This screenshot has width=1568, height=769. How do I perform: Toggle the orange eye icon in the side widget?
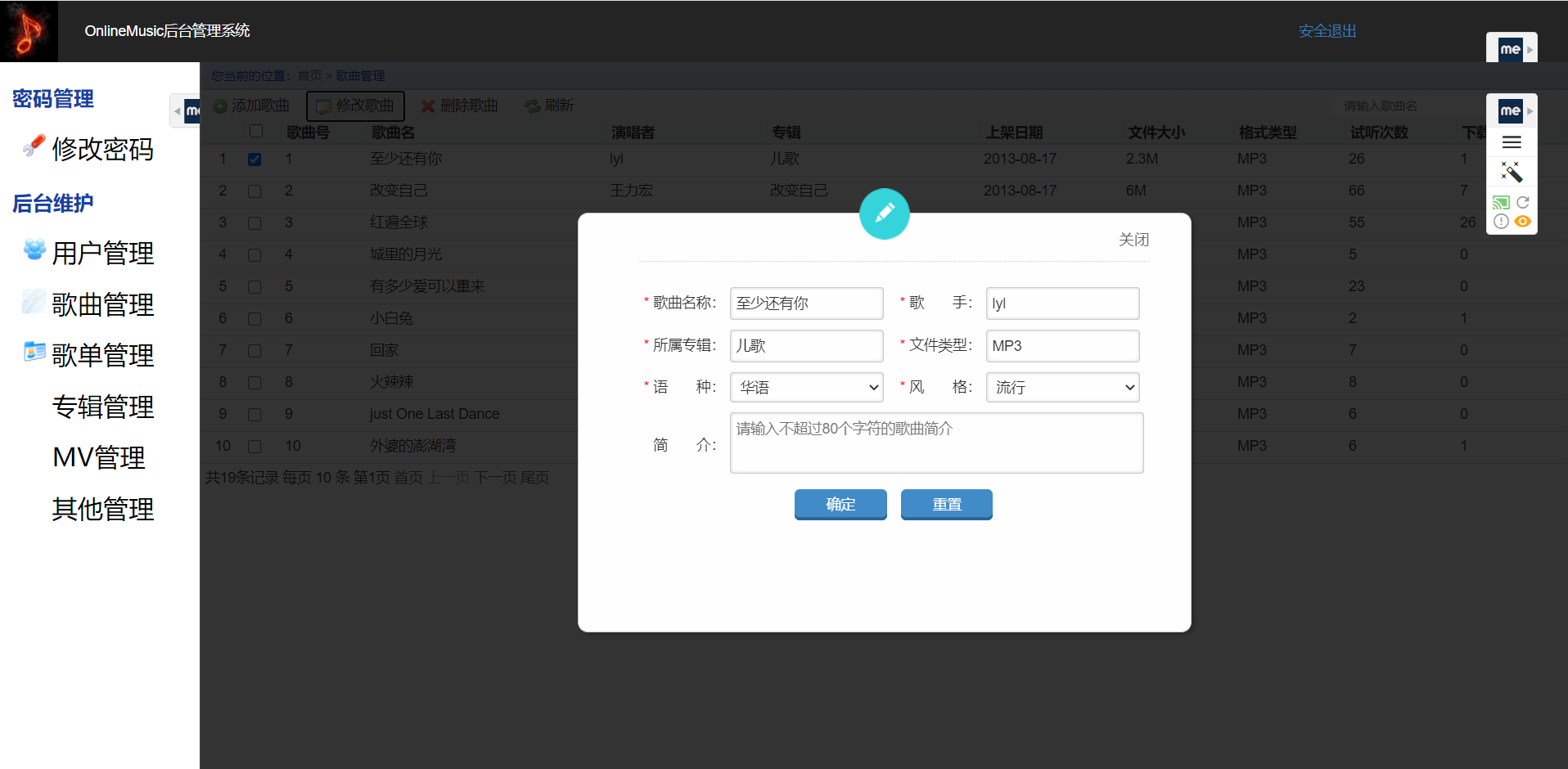pyautogui.click(x=1523, y=222)
